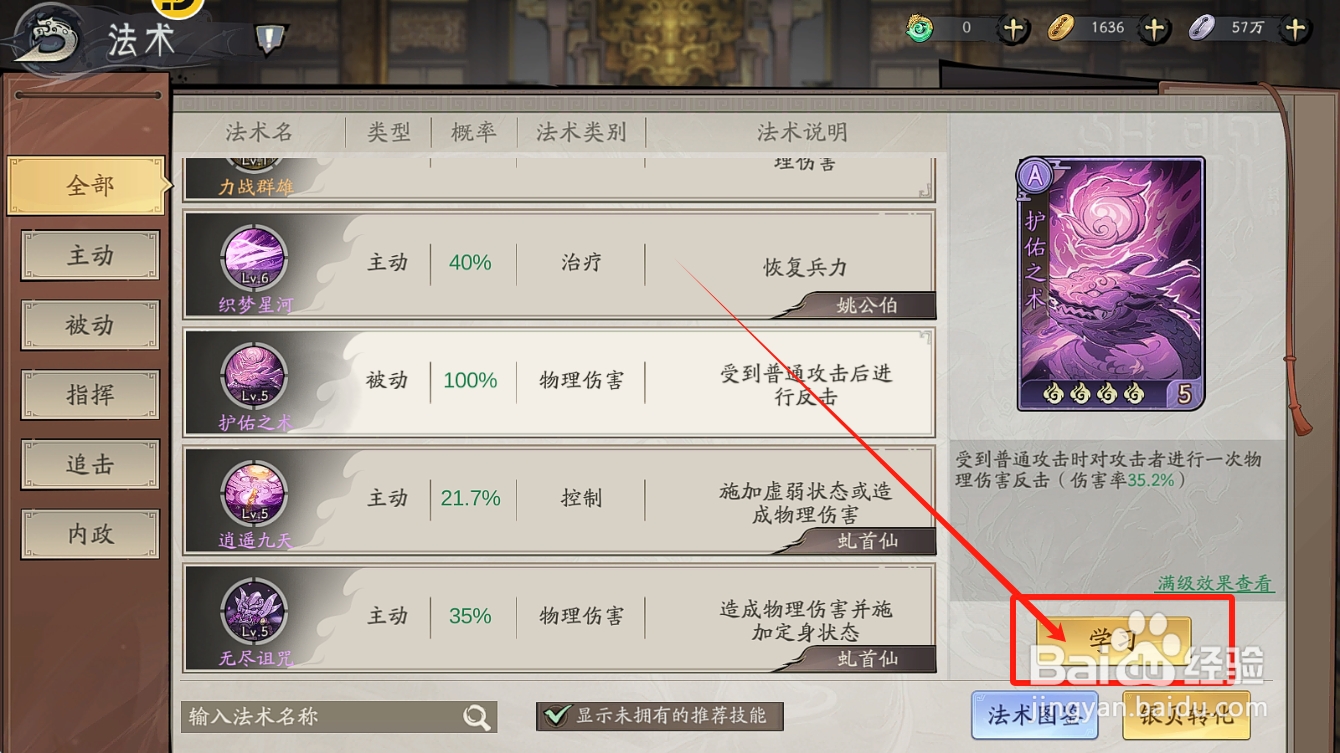The height and width of the screenshot is (753, 1340).
Task: Open 满级效果查看 link
Action: coord(1215,583)
